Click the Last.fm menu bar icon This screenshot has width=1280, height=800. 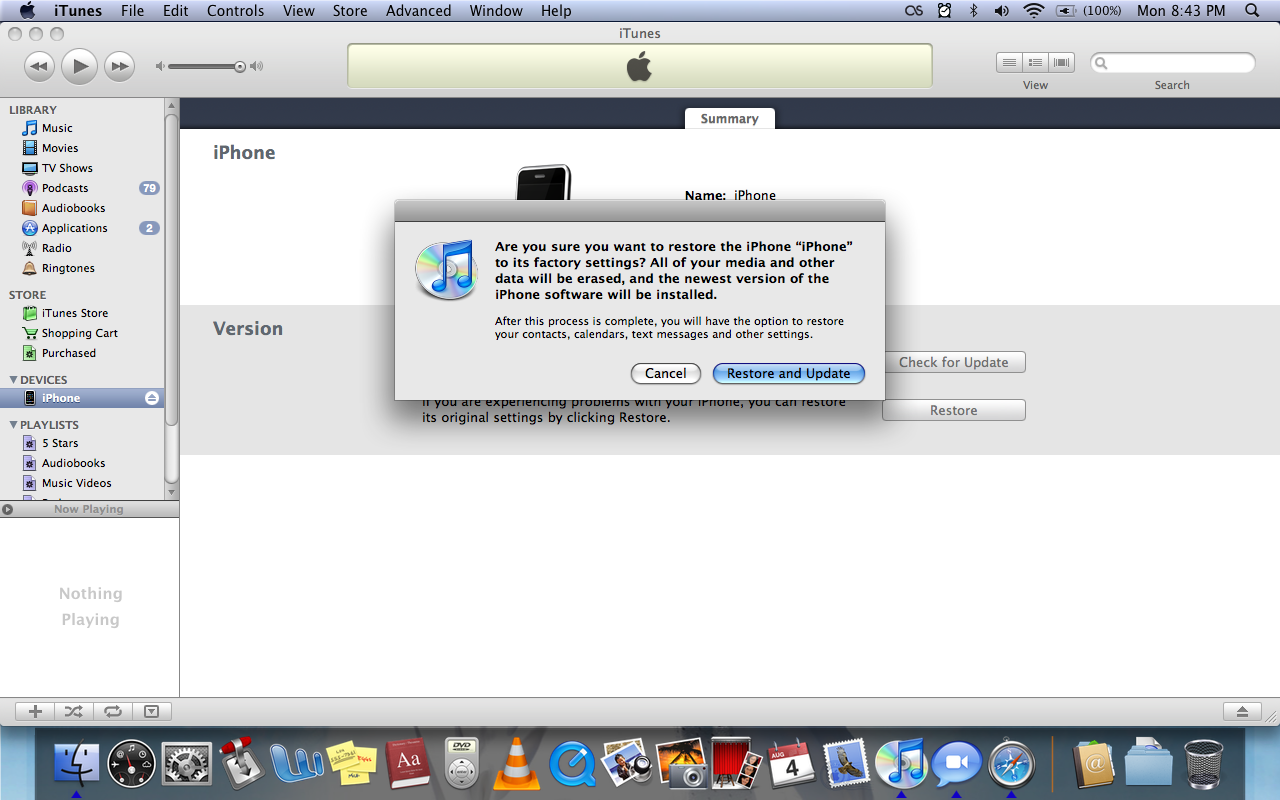[x=913, y=11]
